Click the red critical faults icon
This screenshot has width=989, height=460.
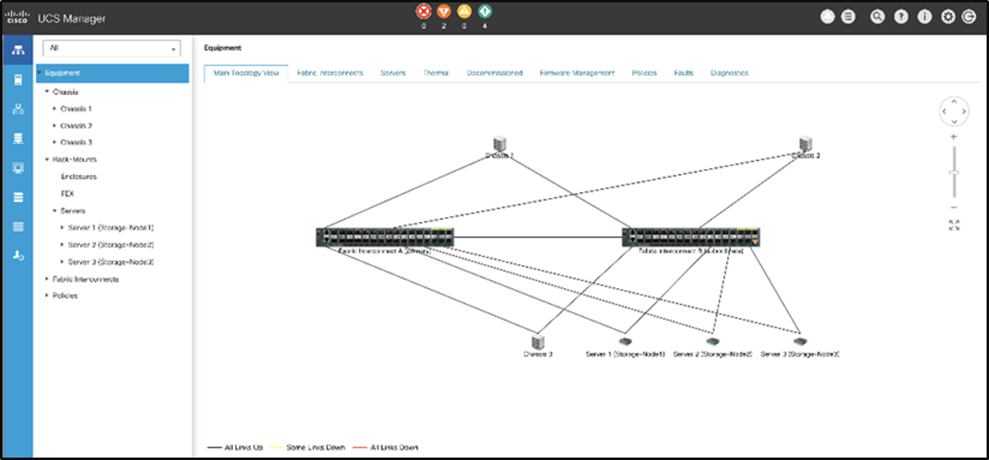point(424,11)
